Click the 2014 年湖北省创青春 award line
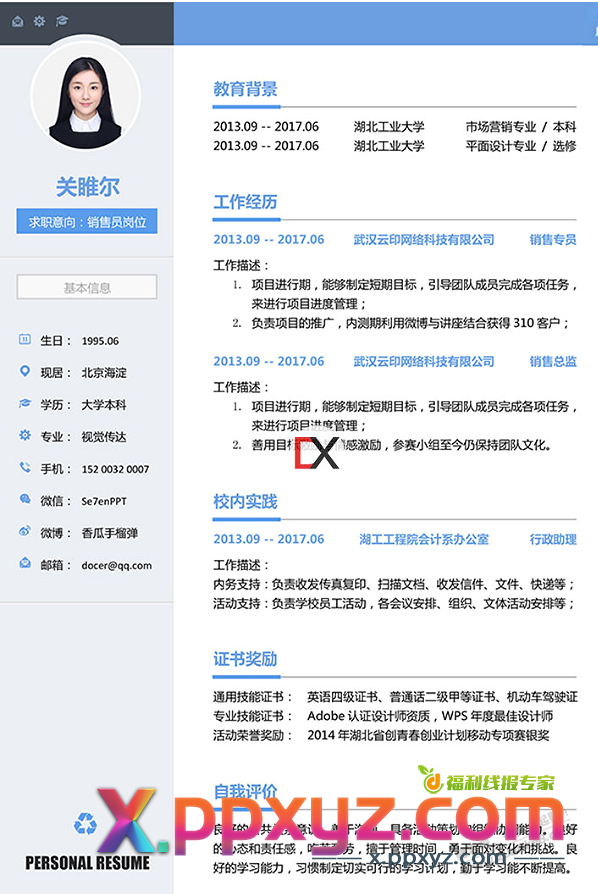Image resolution: width=598 pixels, height=894 pixels. click(x=428, y=735)
